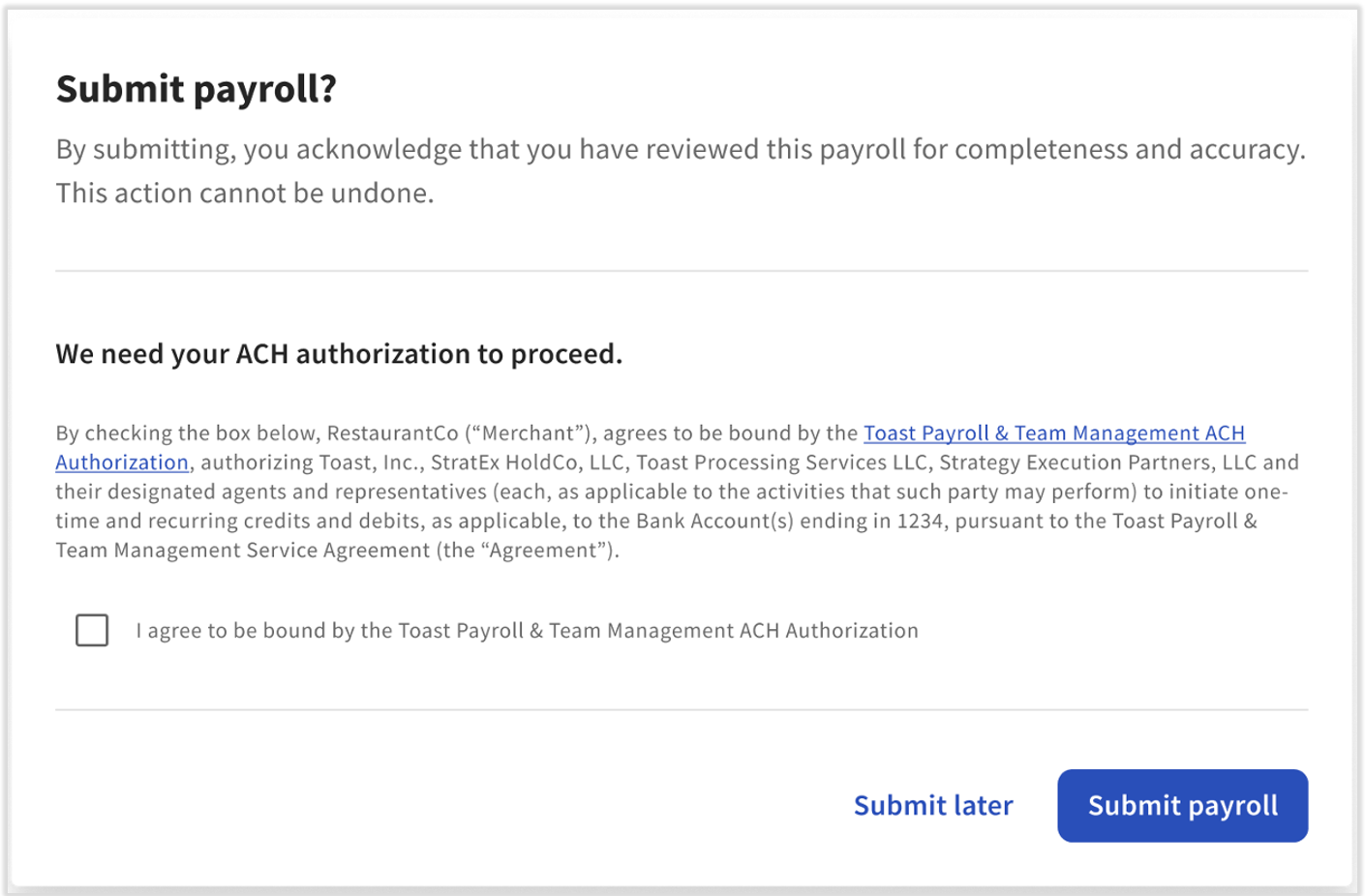Click the 'I agree to be bound' checkbox label
The height and width of the screenshot is (896, 1365).
[x=527, y=631]
